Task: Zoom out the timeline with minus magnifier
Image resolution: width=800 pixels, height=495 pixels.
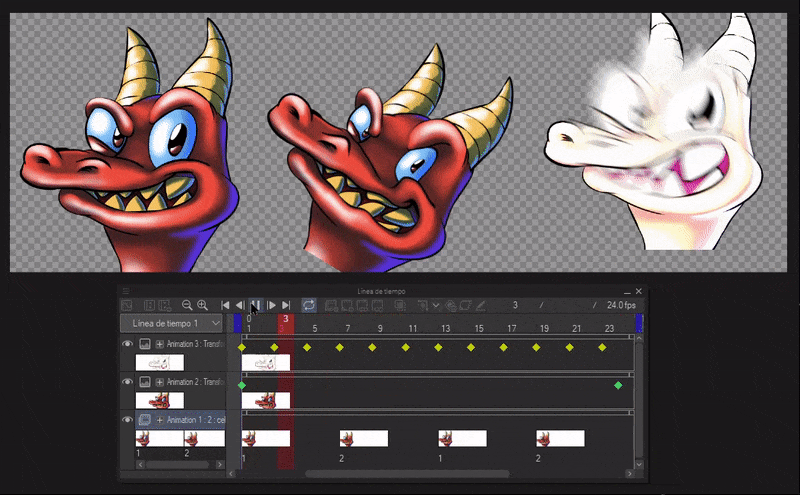Action: [187, 305]
